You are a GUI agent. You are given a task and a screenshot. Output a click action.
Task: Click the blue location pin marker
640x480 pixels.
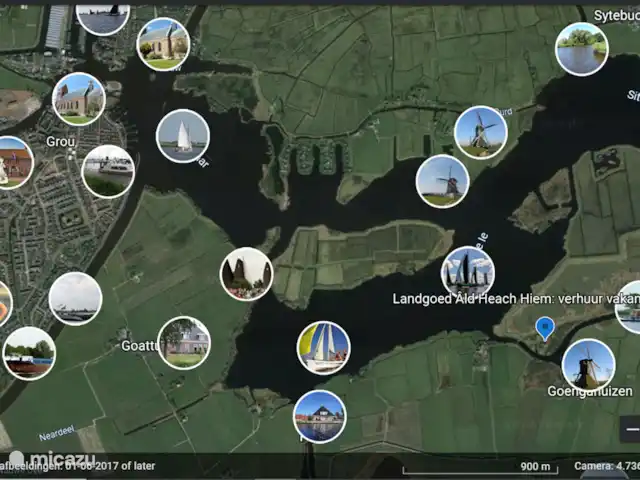[544, 328]
